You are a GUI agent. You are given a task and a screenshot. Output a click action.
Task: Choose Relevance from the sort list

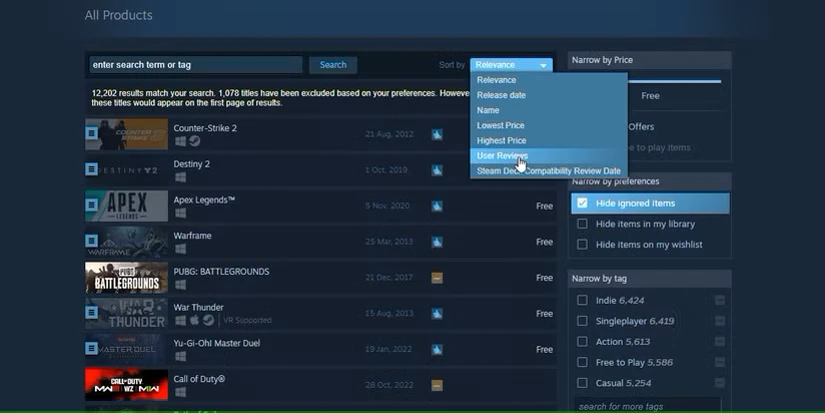549,80
